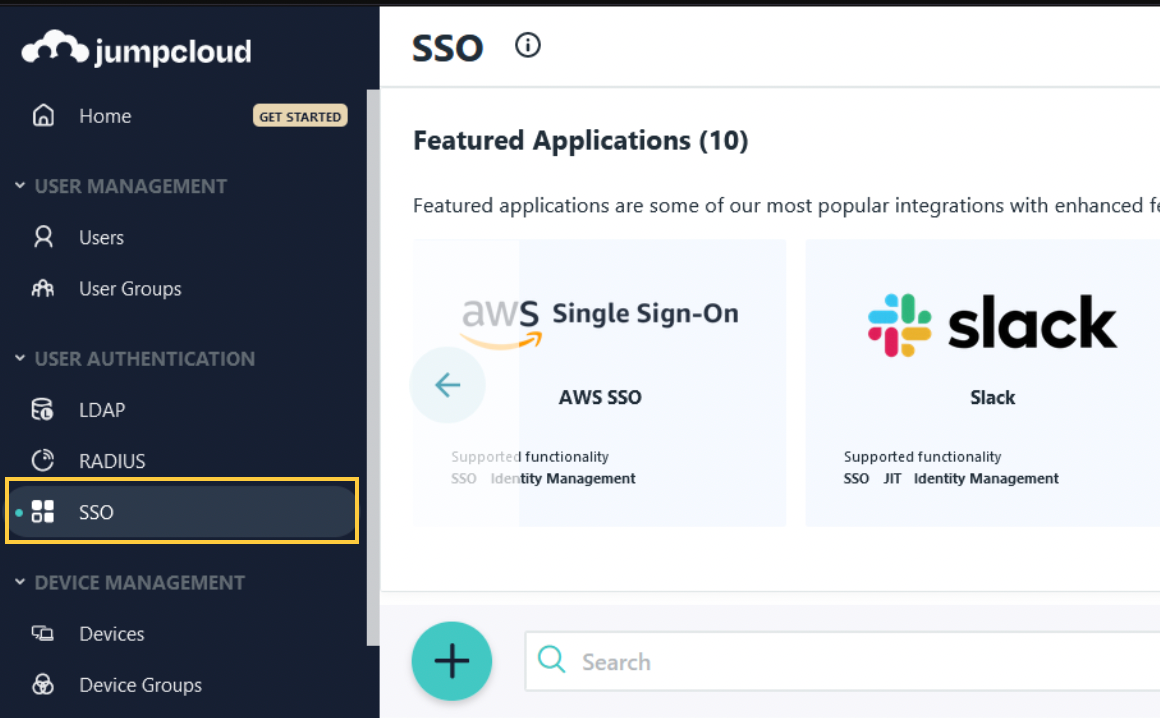Click the Slack logo image
This screenshot has height=718, width=1160.
[992, 325]
